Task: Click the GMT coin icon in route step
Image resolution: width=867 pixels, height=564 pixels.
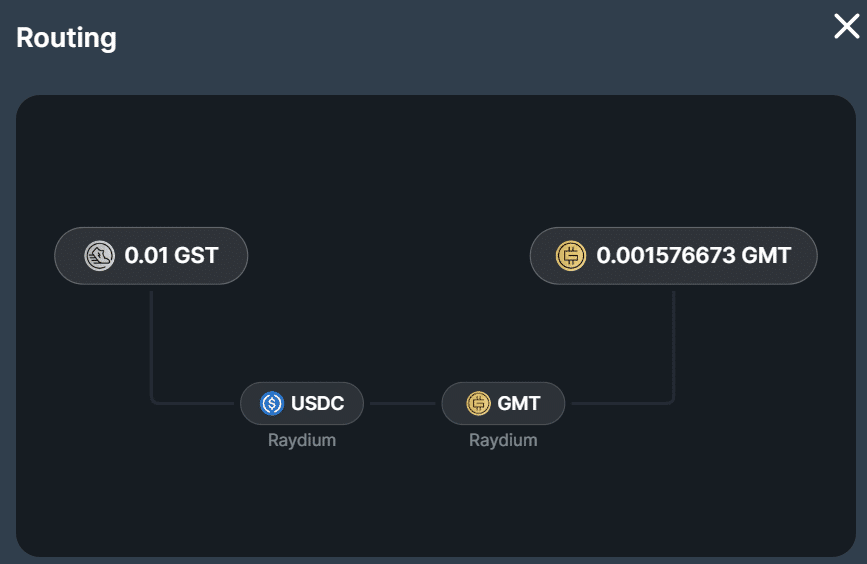Action: coord(479,404)
